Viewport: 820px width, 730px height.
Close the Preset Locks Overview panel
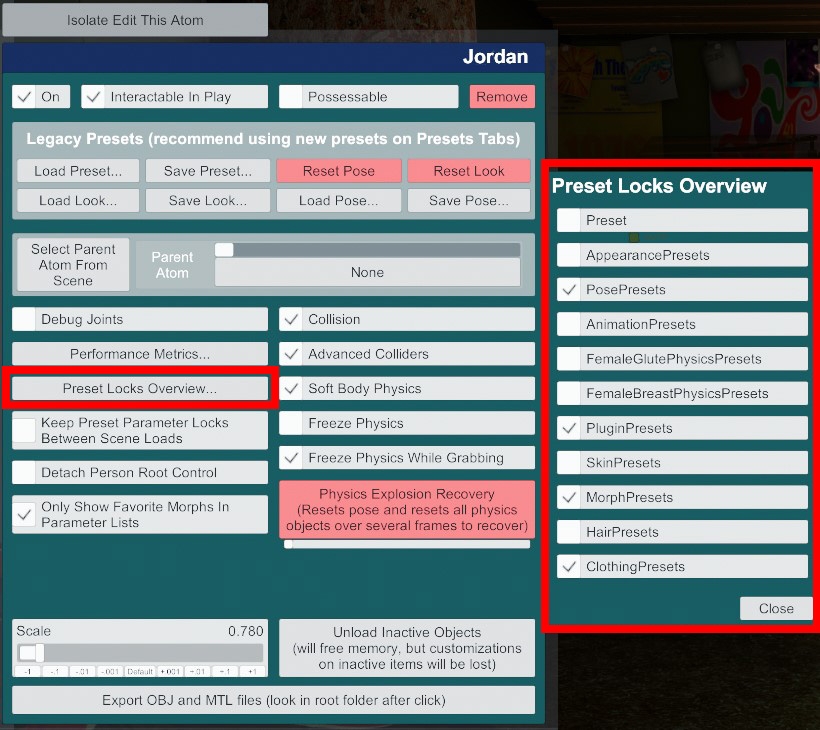tap(775, 608)
